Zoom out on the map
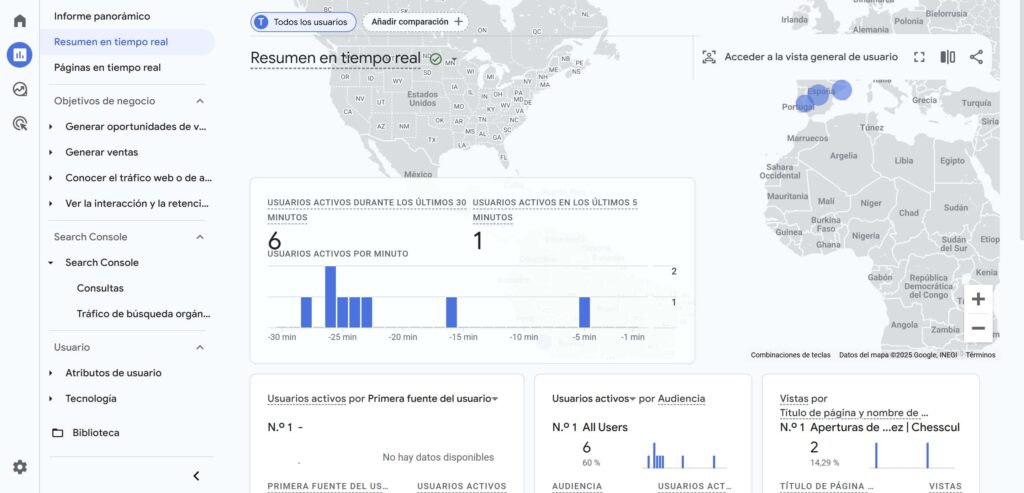Image resolution: width=1024 pixels, height=493 pixels. point(978,328)
